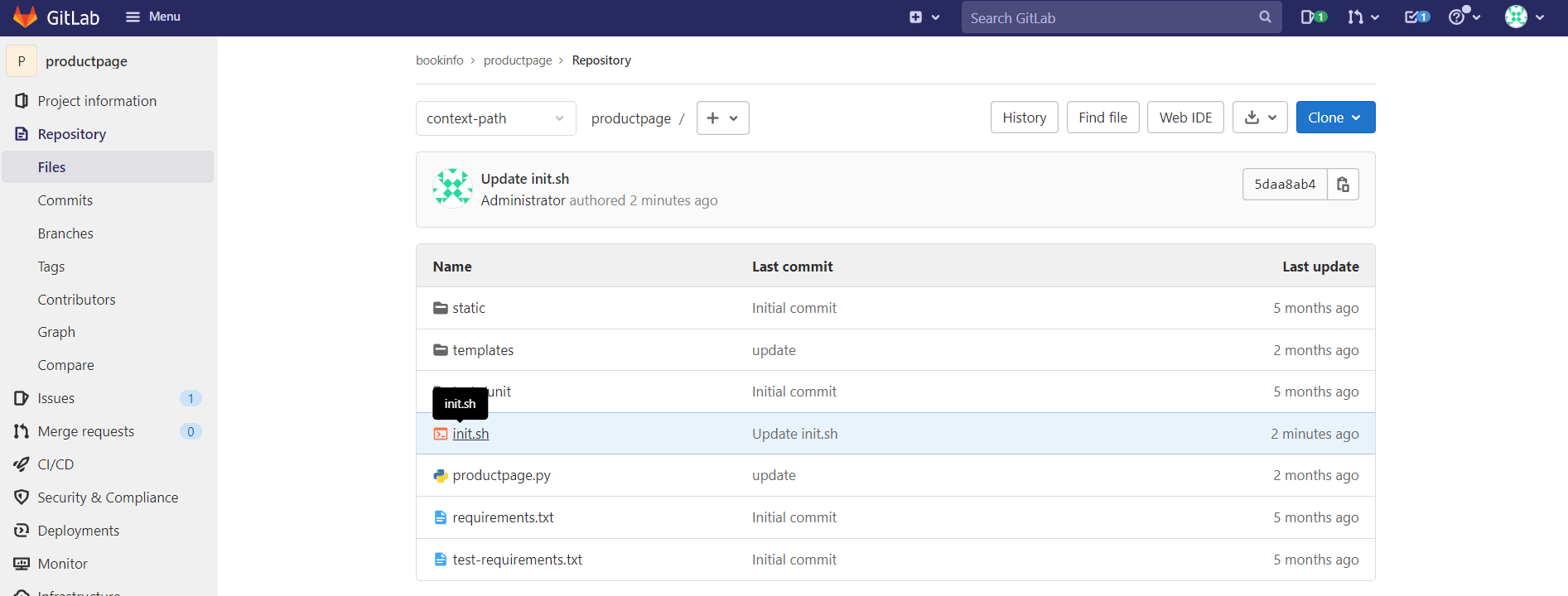The image size is (1568, 596).
Task: Click Initial commit for static folder
Action: [x=794, y=308]
